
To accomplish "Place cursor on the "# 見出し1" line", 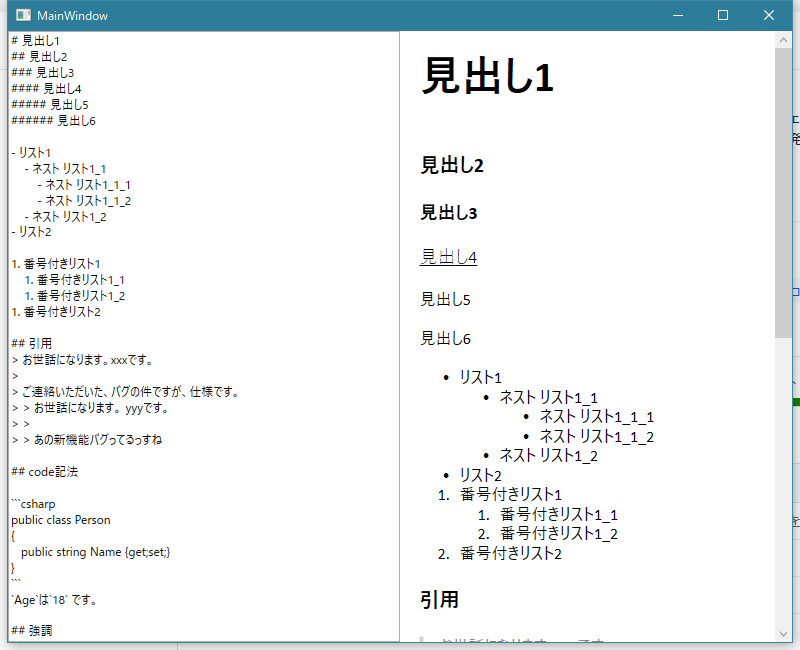I will click(x=36, y=39).
